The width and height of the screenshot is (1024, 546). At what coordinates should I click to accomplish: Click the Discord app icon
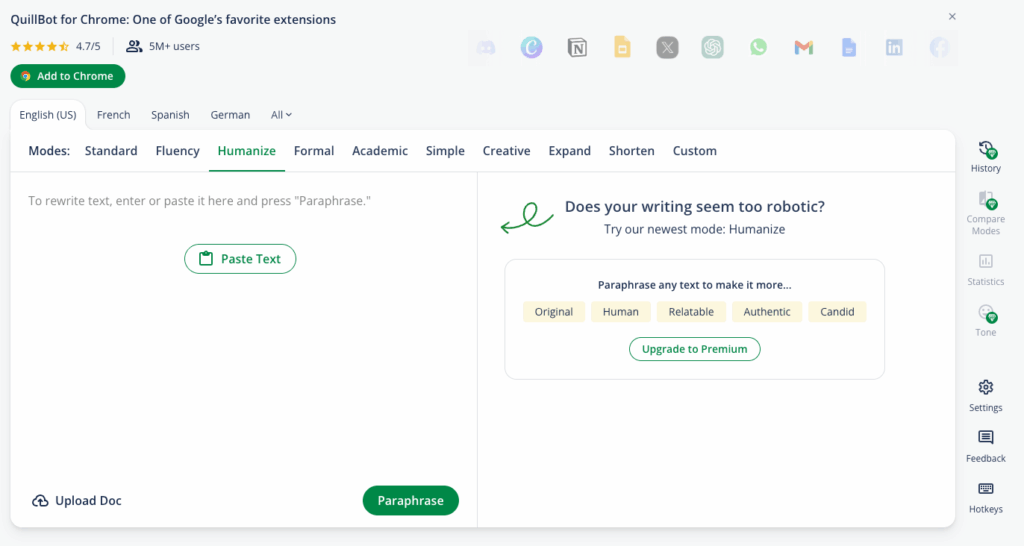(x=486, y=48)
